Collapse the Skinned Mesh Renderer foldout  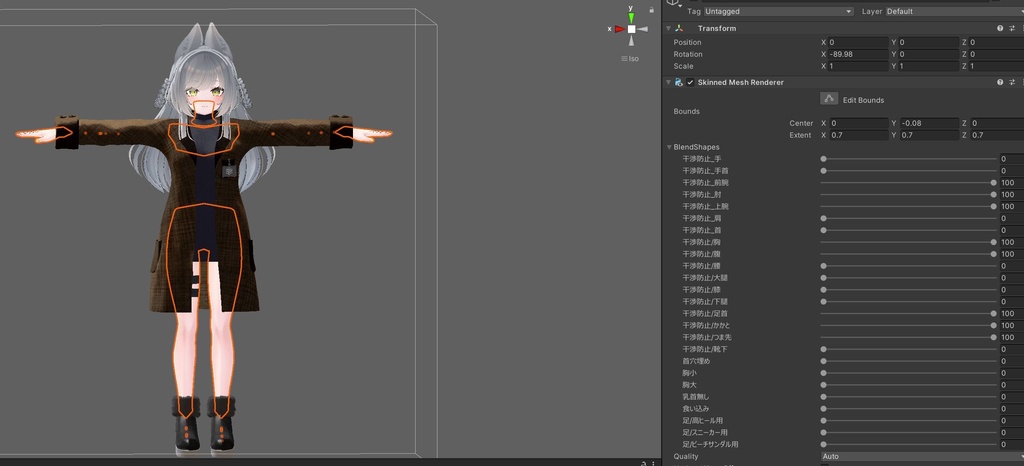[668, 82]
